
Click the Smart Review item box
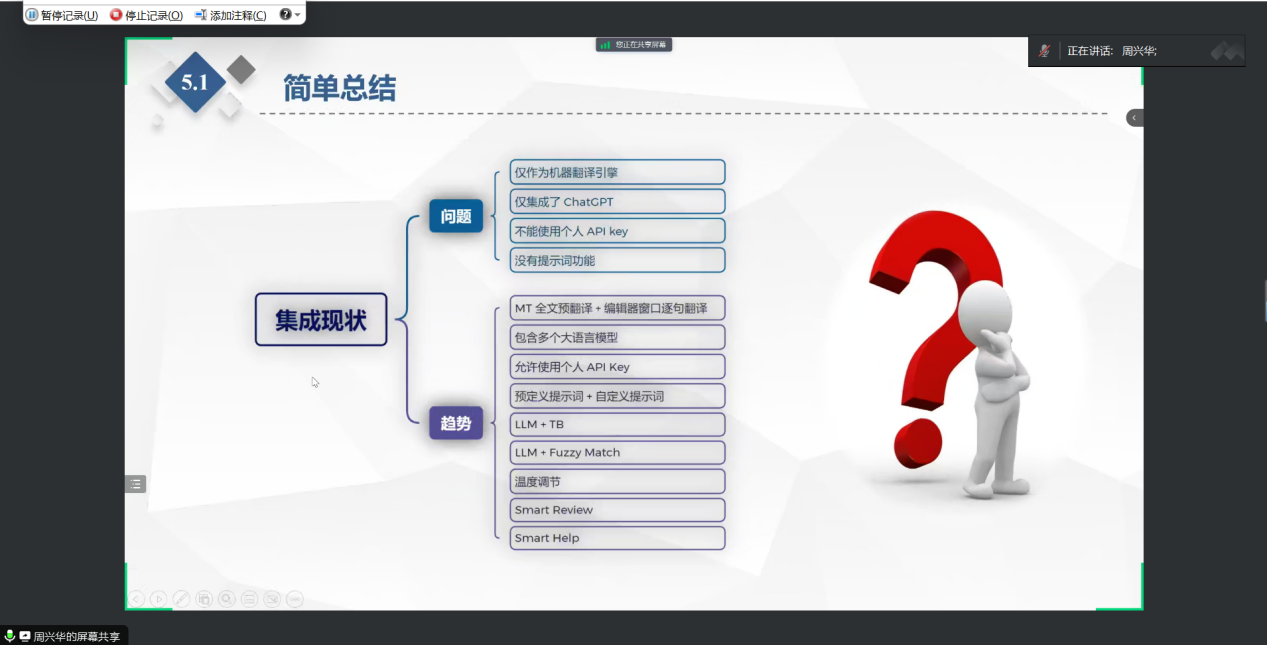[616, 510]
